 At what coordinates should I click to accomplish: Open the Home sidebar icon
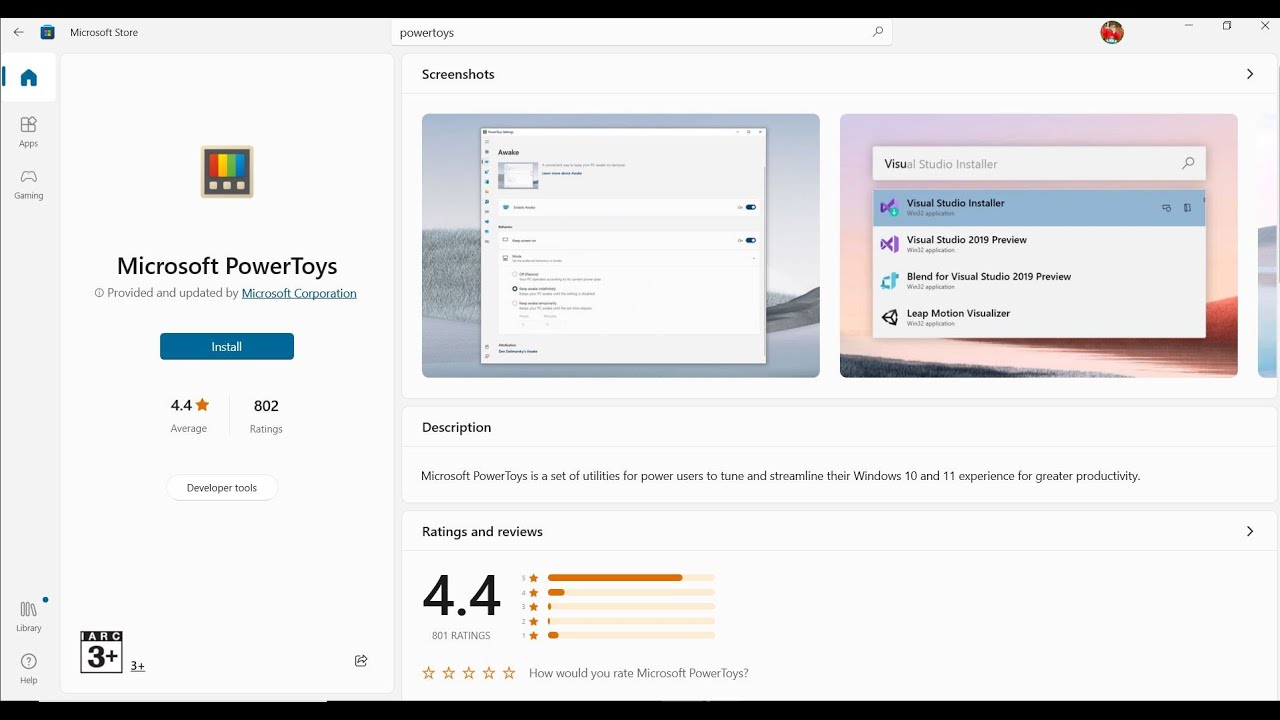pos(29,78)
